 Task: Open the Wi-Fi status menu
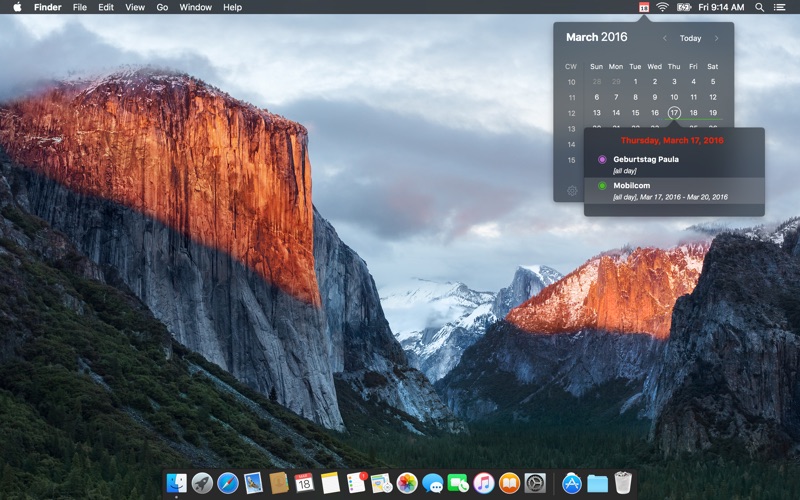click(x=662, y=7)
